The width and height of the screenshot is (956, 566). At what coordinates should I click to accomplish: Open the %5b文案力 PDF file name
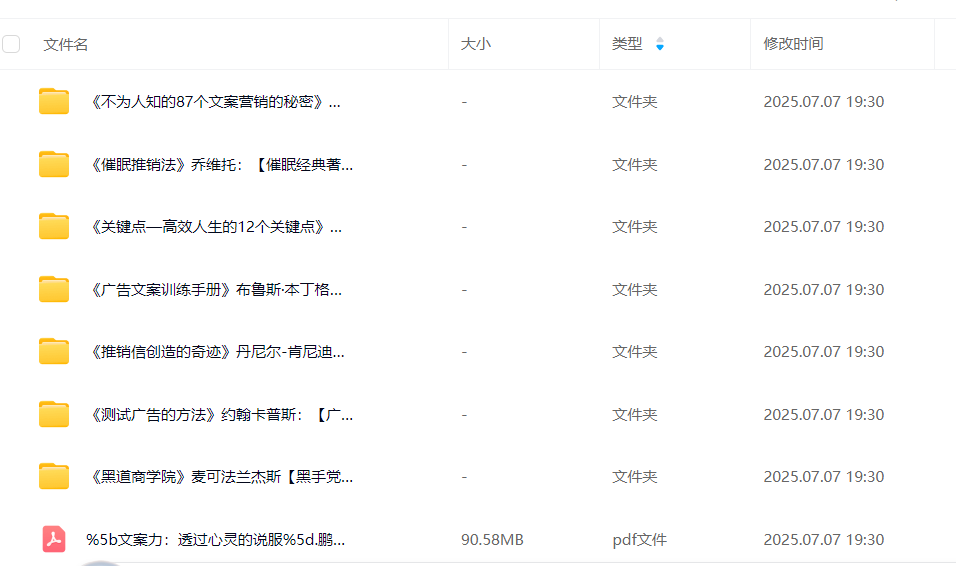click(x=216, y=540)
